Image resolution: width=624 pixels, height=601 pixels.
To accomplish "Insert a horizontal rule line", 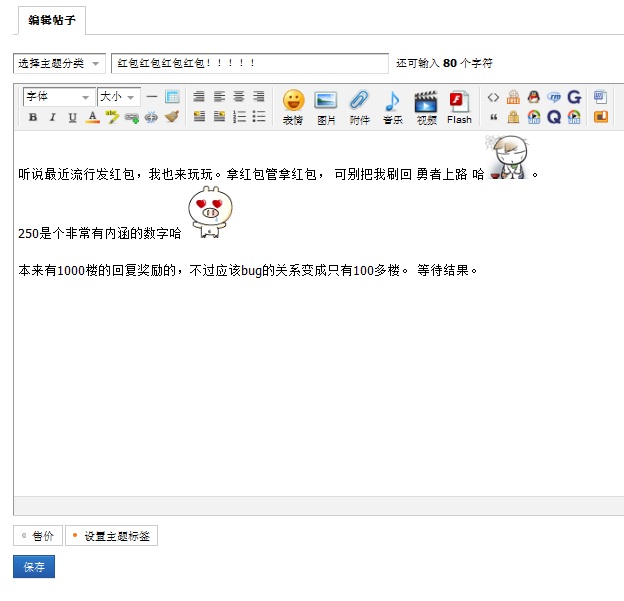I will click(152, 97).
